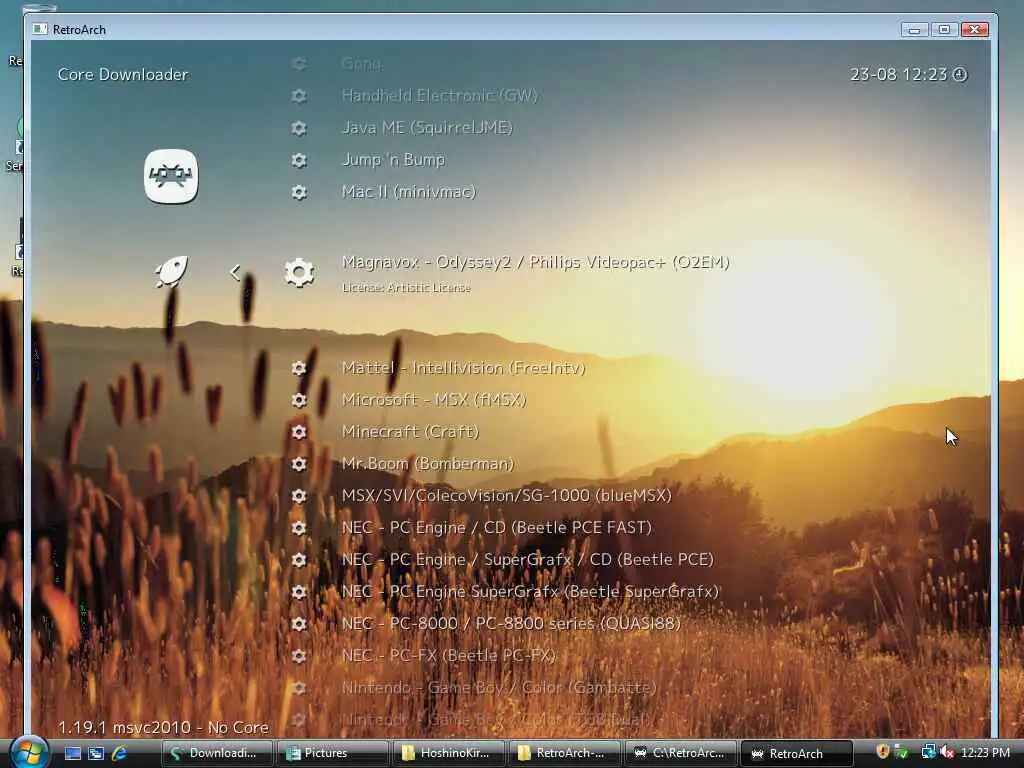Screen dimensions: 1024x768
Task: Click gear icon beside Microsoft MSX (fMSX)
Action: tap(299, 400)
